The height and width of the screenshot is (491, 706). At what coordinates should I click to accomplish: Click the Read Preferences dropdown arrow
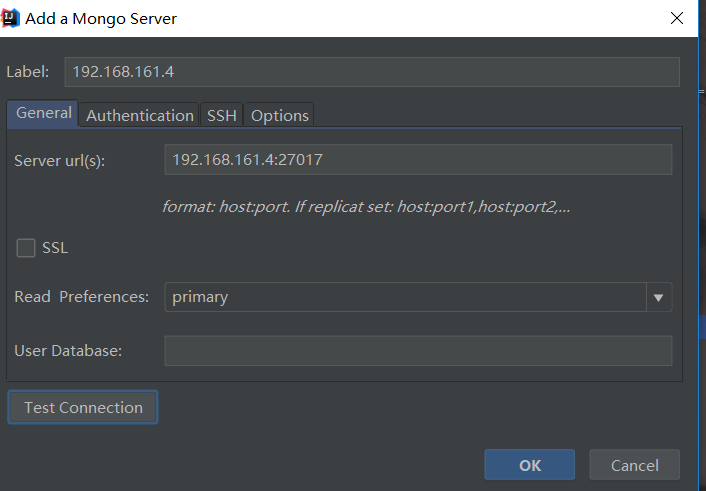659,297
